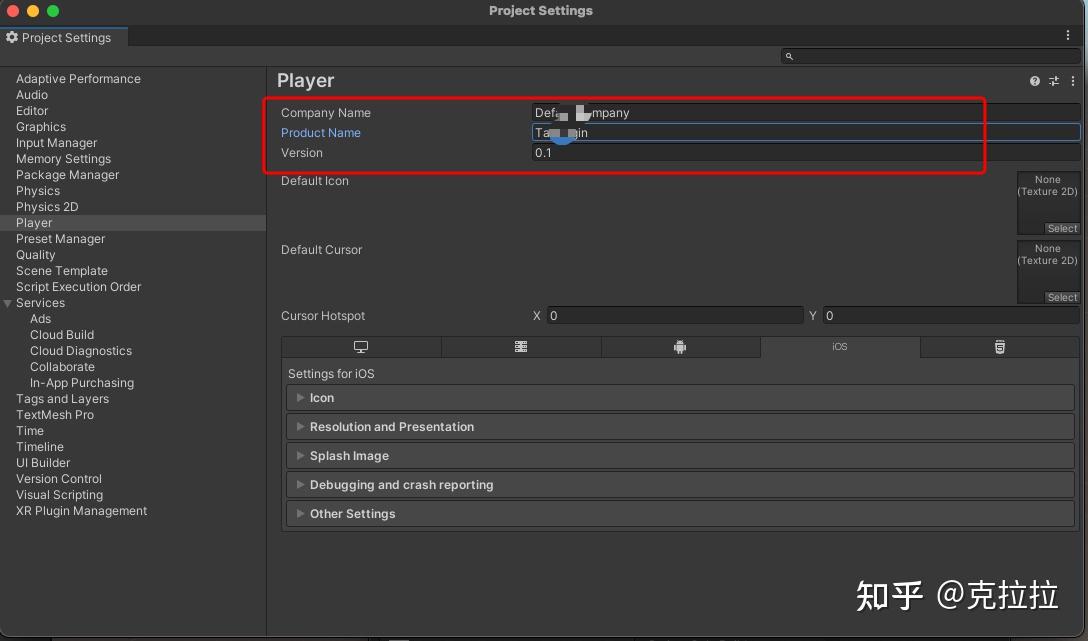Switch to the iOS settings tab
Screen dimensions: 1088x641
coord(840,347)
